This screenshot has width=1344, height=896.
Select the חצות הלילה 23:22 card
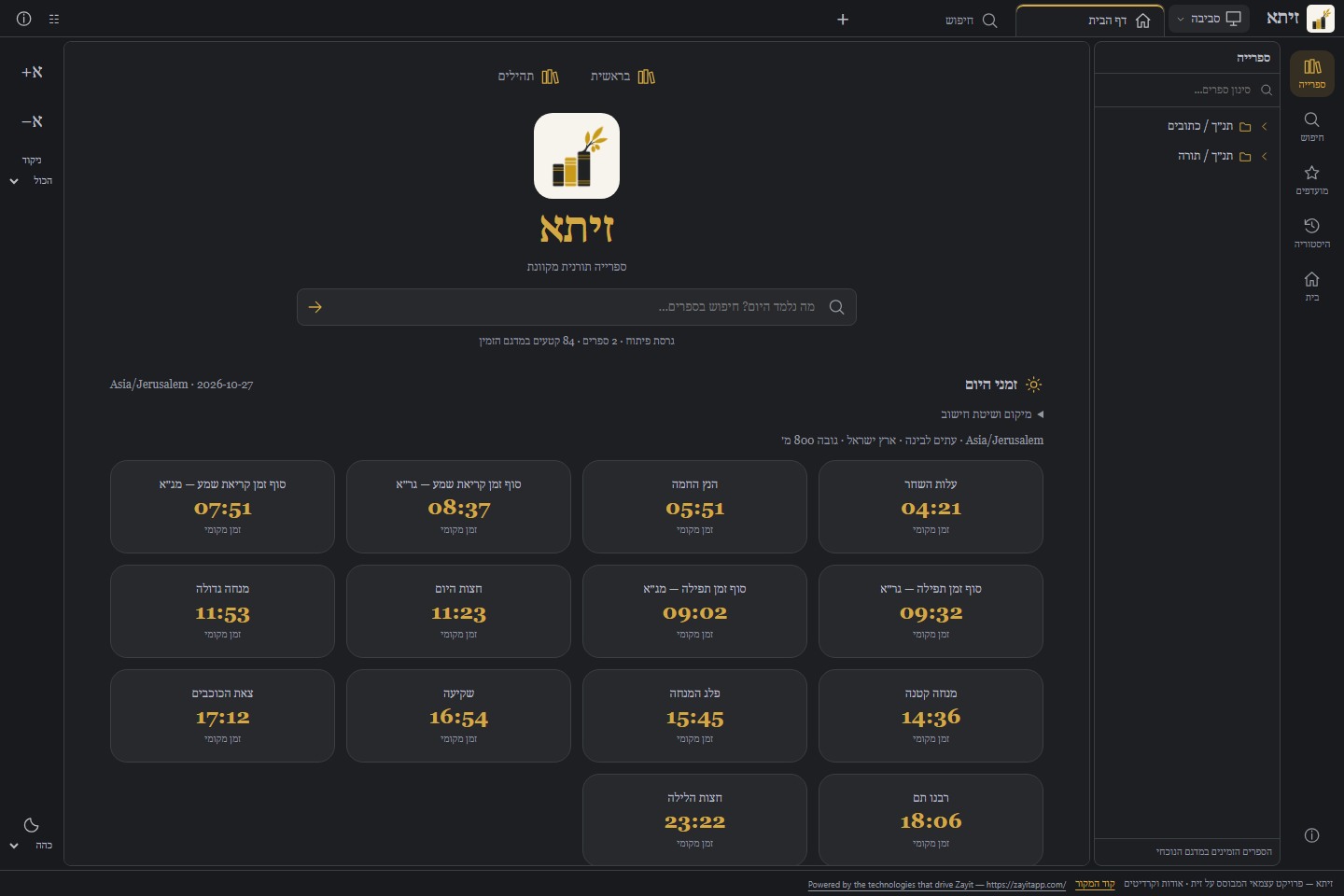[694, 819]
